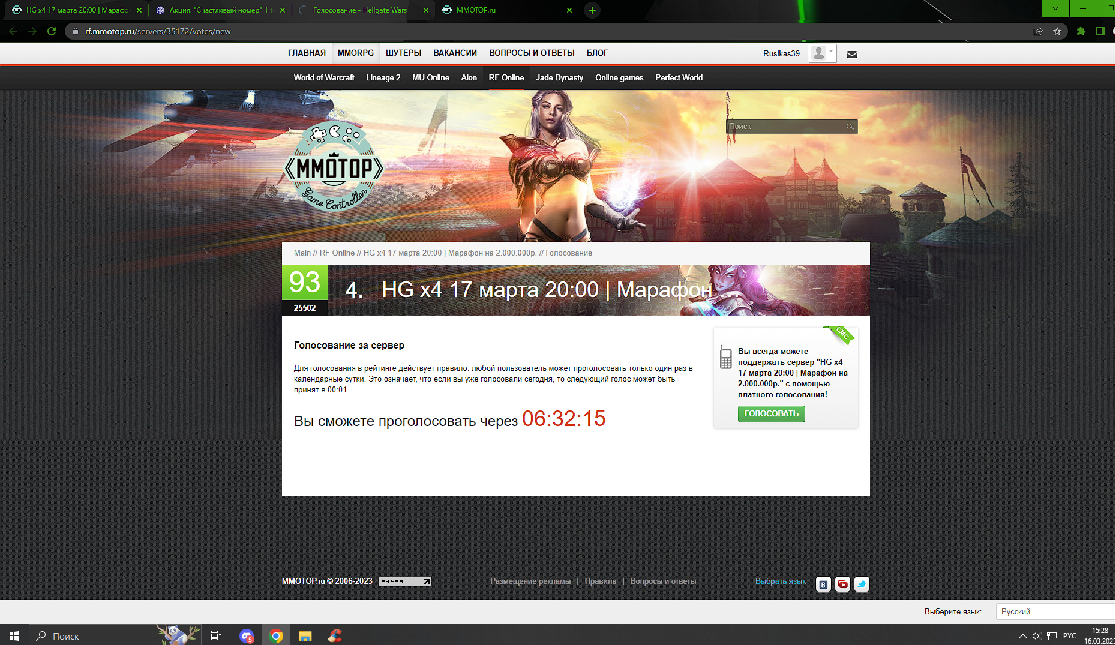The width and height of the screenshot is (1115, 645).
Task: Select Aion game category
Action: click(469, 78)
